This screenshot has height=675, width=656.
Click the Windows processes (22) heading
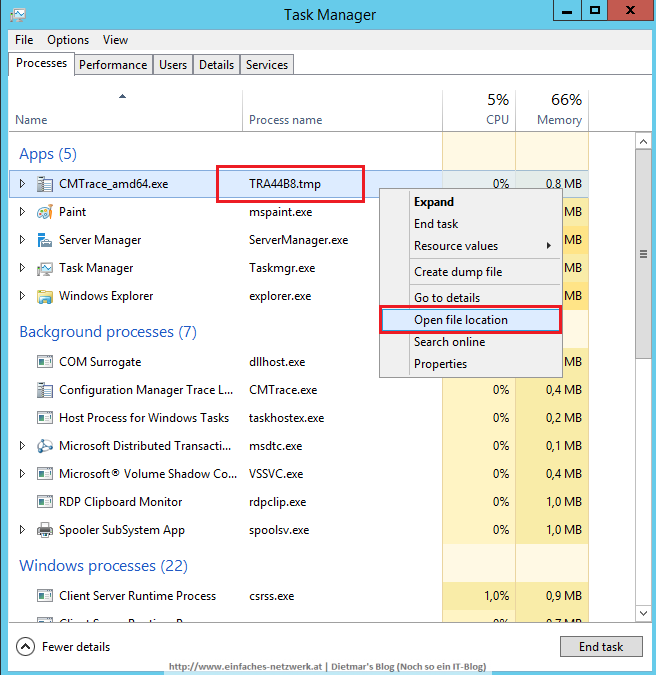[104, 566]
